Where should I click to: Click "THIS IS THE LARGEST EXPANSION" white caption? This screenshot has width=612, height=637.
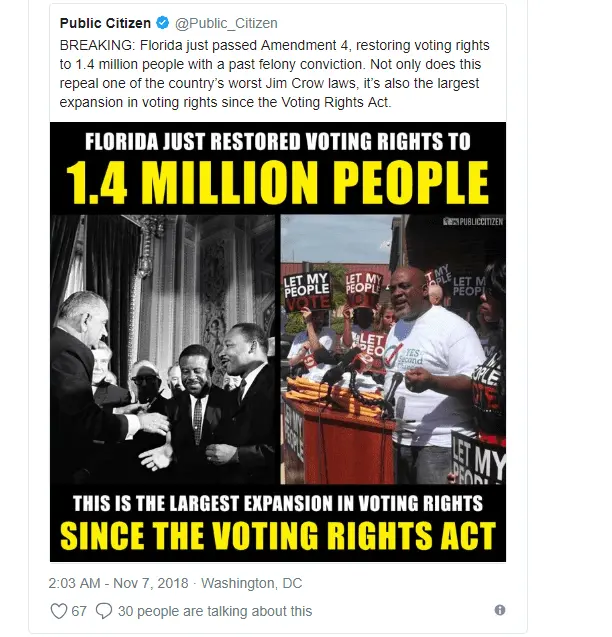[x=277, y=503]
